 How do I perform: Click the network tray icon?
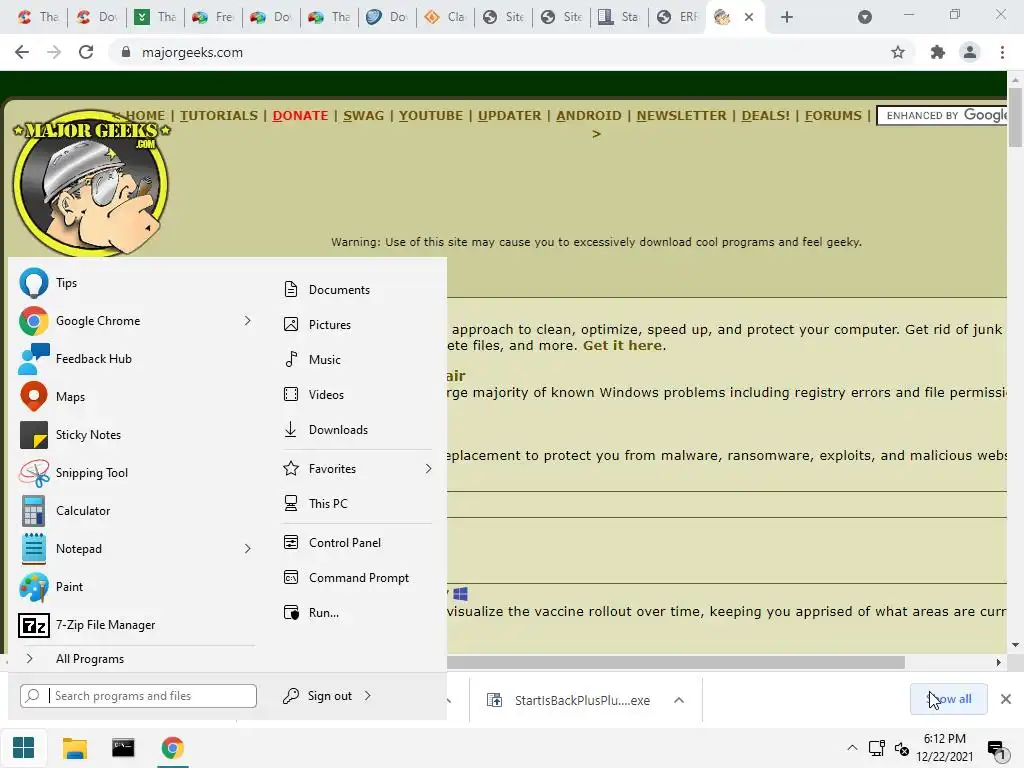876,748
